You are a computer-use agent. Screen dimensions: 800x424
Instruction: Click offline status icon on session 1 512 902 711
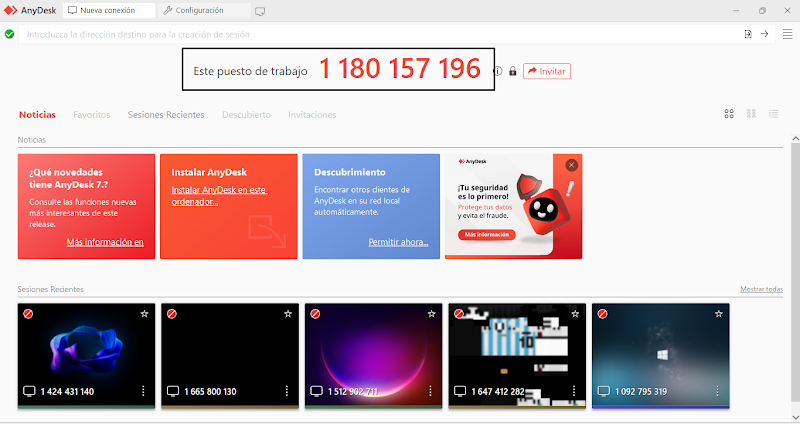(315, 314)
